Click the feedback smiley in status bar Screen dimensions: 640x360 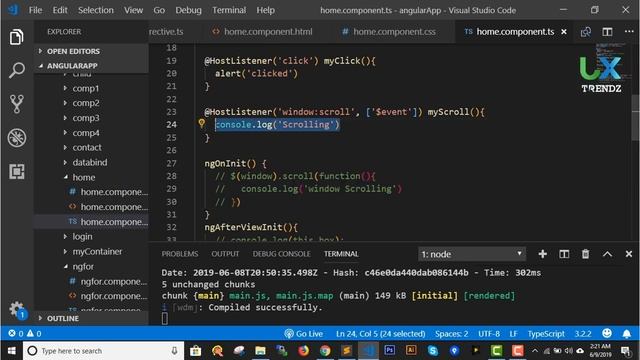(607, 333)
